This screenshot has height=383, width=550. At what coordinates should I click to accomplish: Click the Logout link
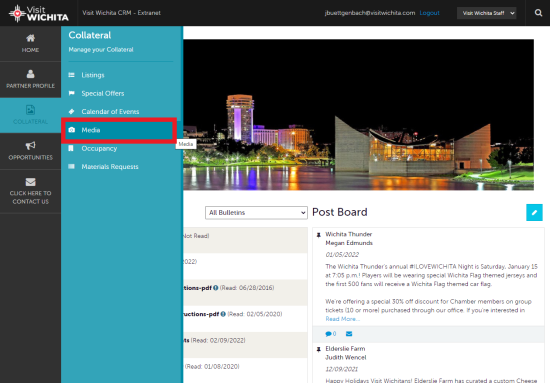click(429, 13)
